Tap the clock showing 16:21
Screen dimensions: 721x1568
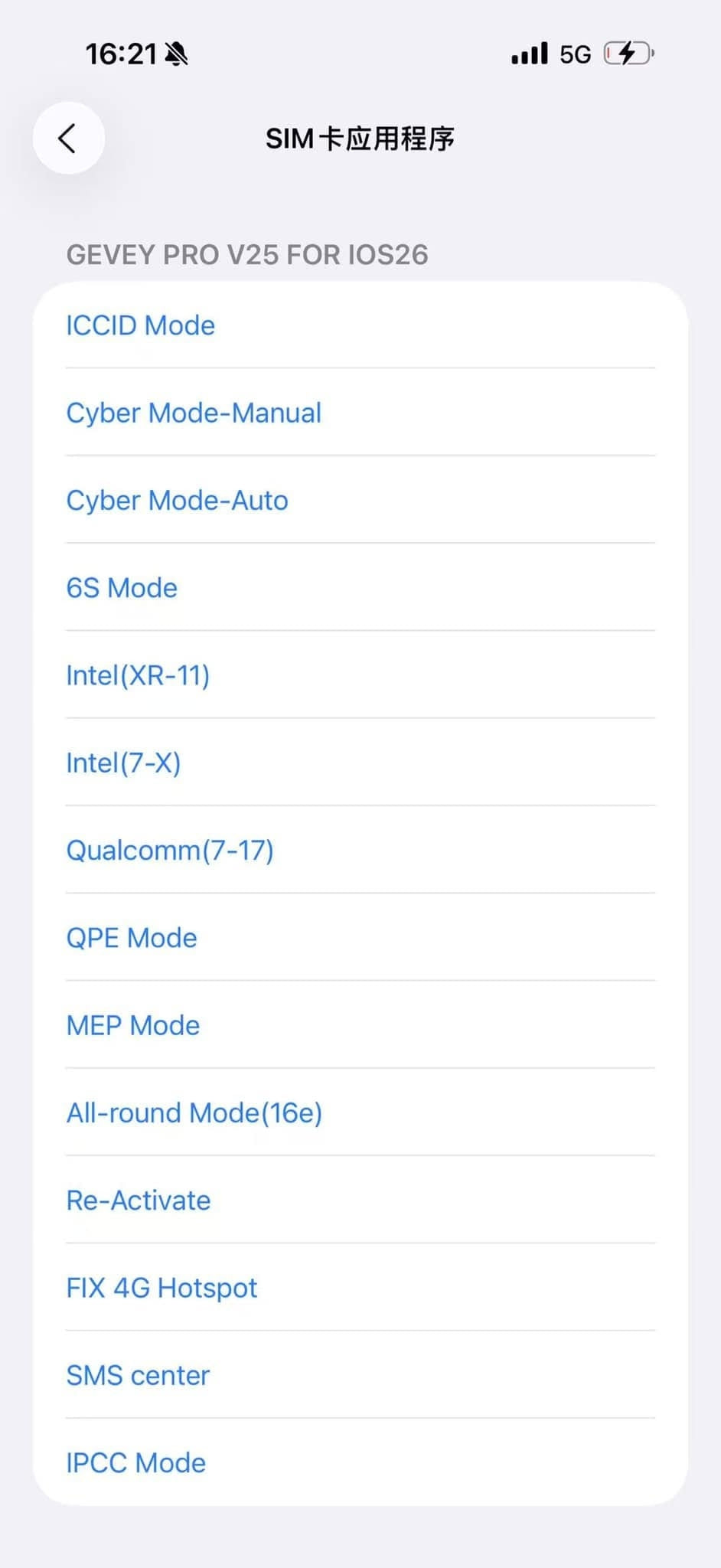122,53
